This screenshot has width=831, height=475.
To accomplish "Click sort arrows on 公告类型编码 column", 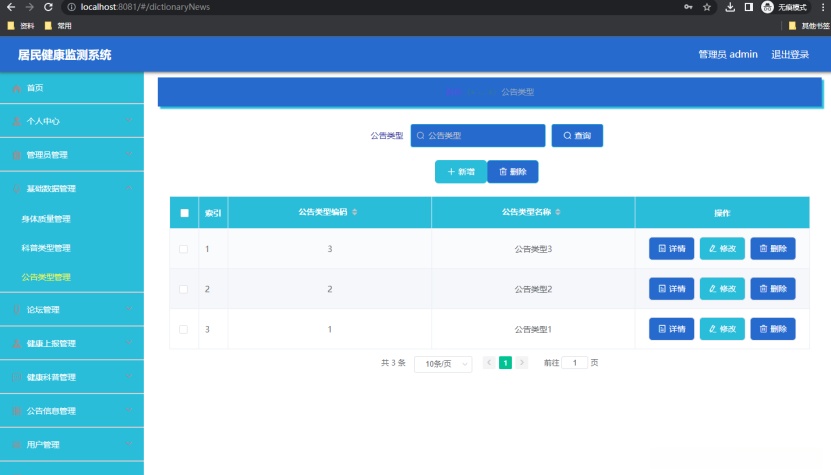I will click(x=355, y=212).
